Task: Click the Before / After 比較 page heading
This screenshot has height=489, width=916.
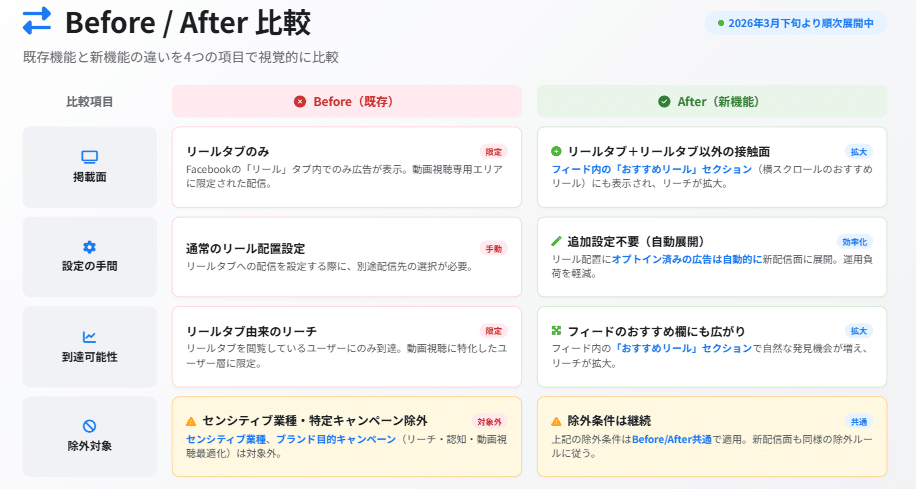Action: point(188,23)
